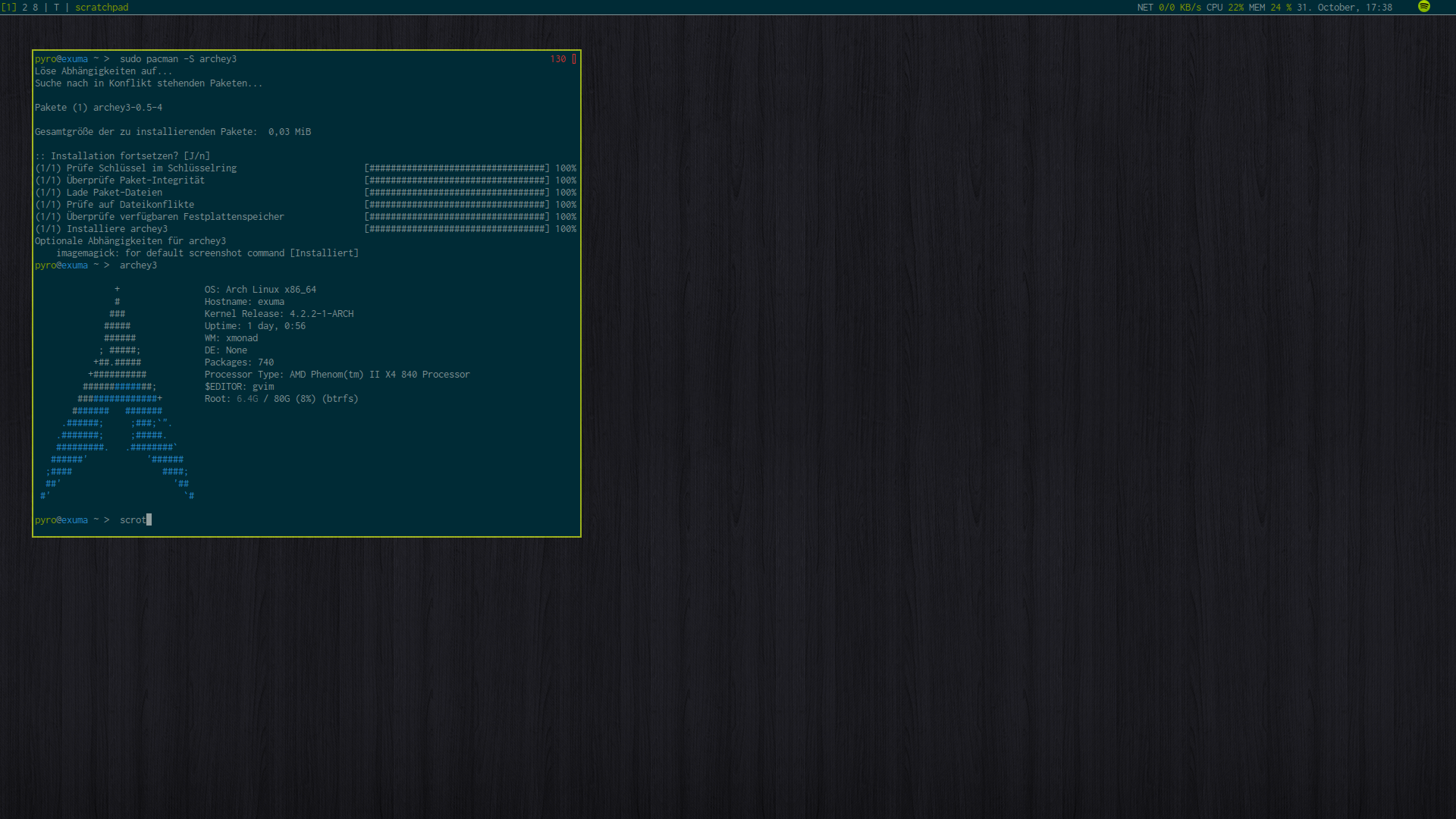Click the red exit-code indicator in terminal
1456x819 pixels.
pos(558,59)
